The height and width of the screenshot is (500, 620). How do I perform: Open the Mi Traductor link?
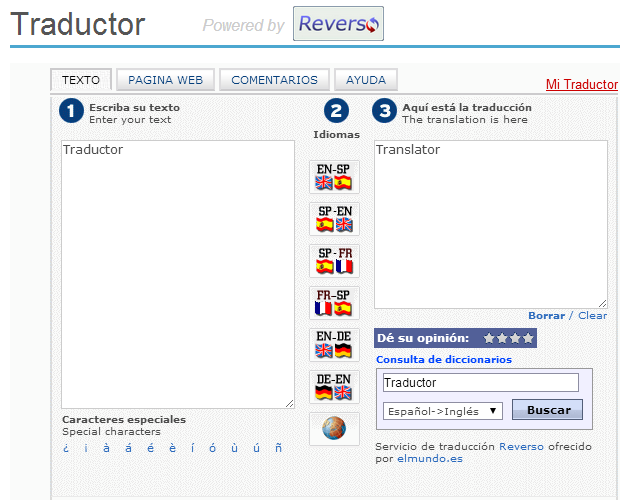[582, 84]
